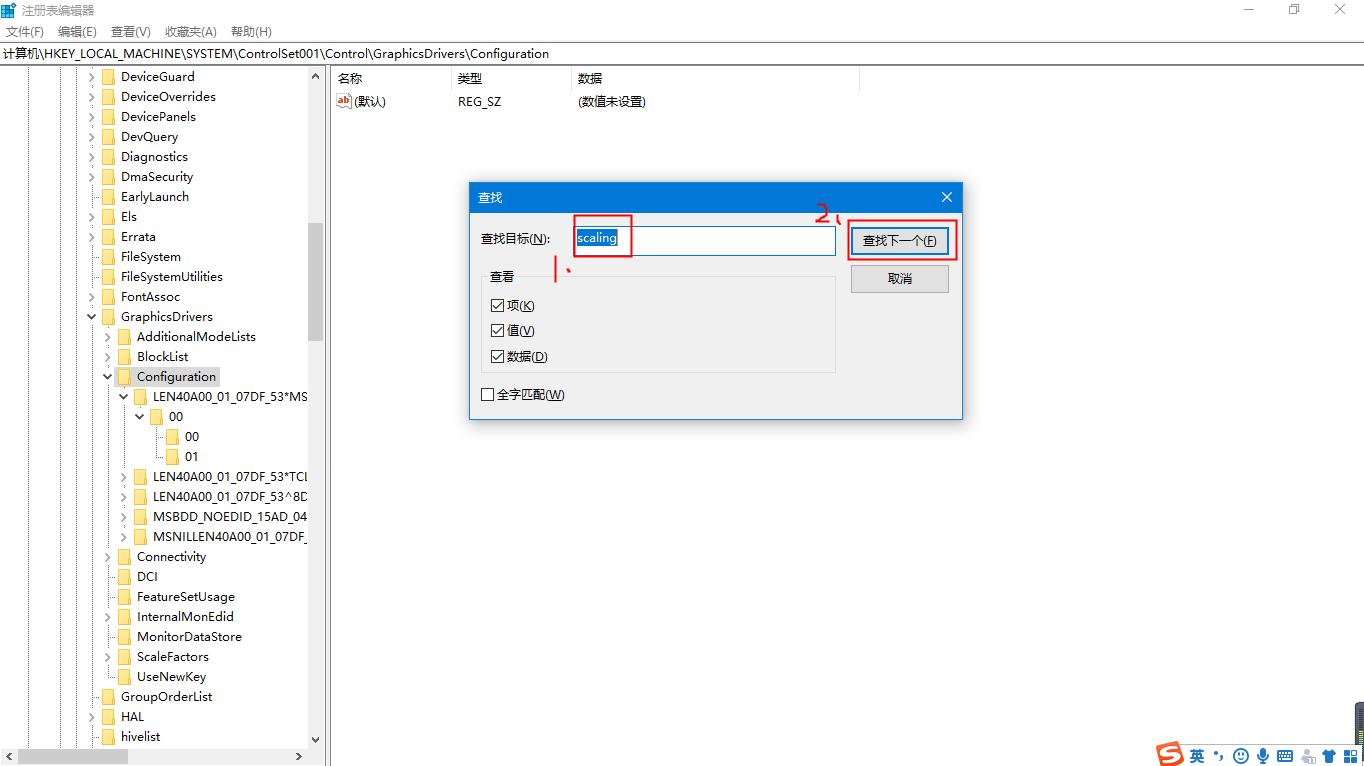Open the 编辑(E) menu
Viewport: 1364px width, 766px height.
(77, 32)
